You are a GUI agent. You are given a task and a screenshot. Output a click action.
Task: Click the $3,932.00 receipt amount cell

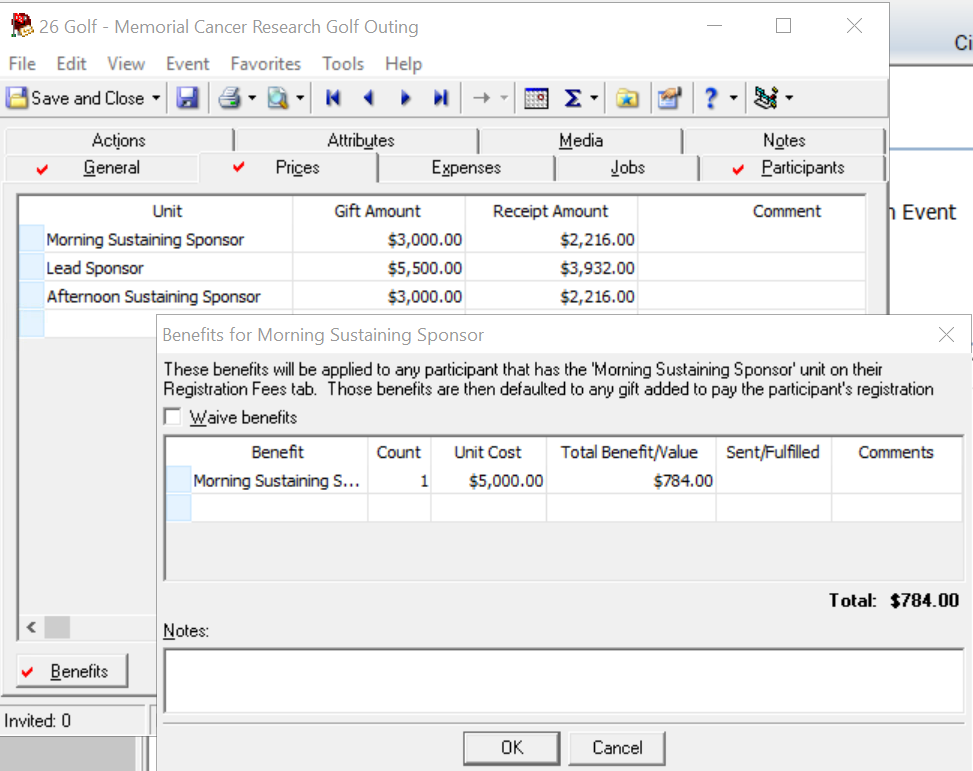coord(552,268)
